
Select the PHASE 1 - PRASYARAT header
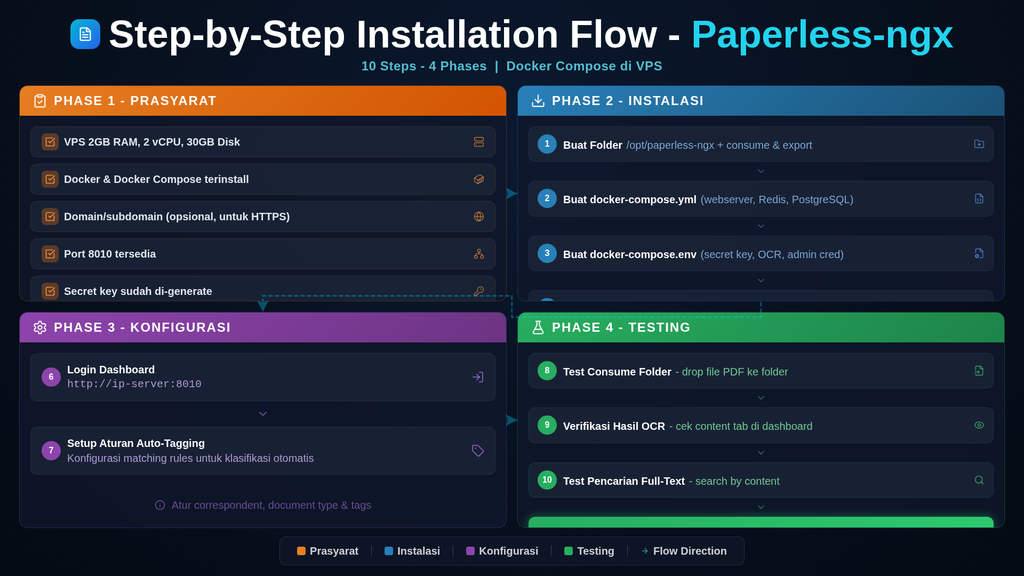(263, 101)
